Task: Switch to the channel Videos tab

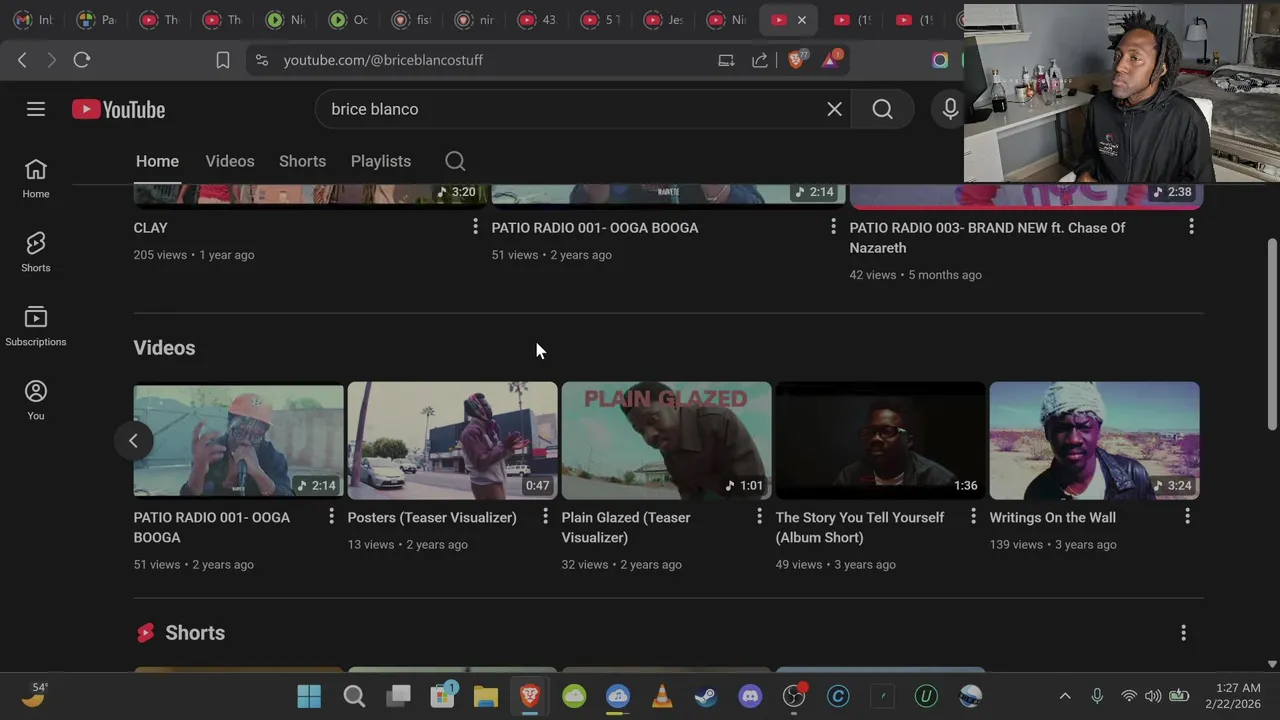Action: click(x=230, y=161)
